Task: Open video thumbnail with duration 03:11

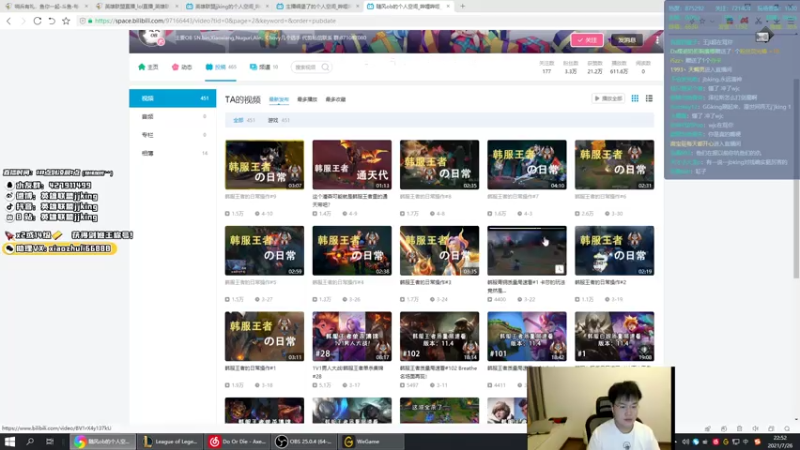Action: click(264, 336)
